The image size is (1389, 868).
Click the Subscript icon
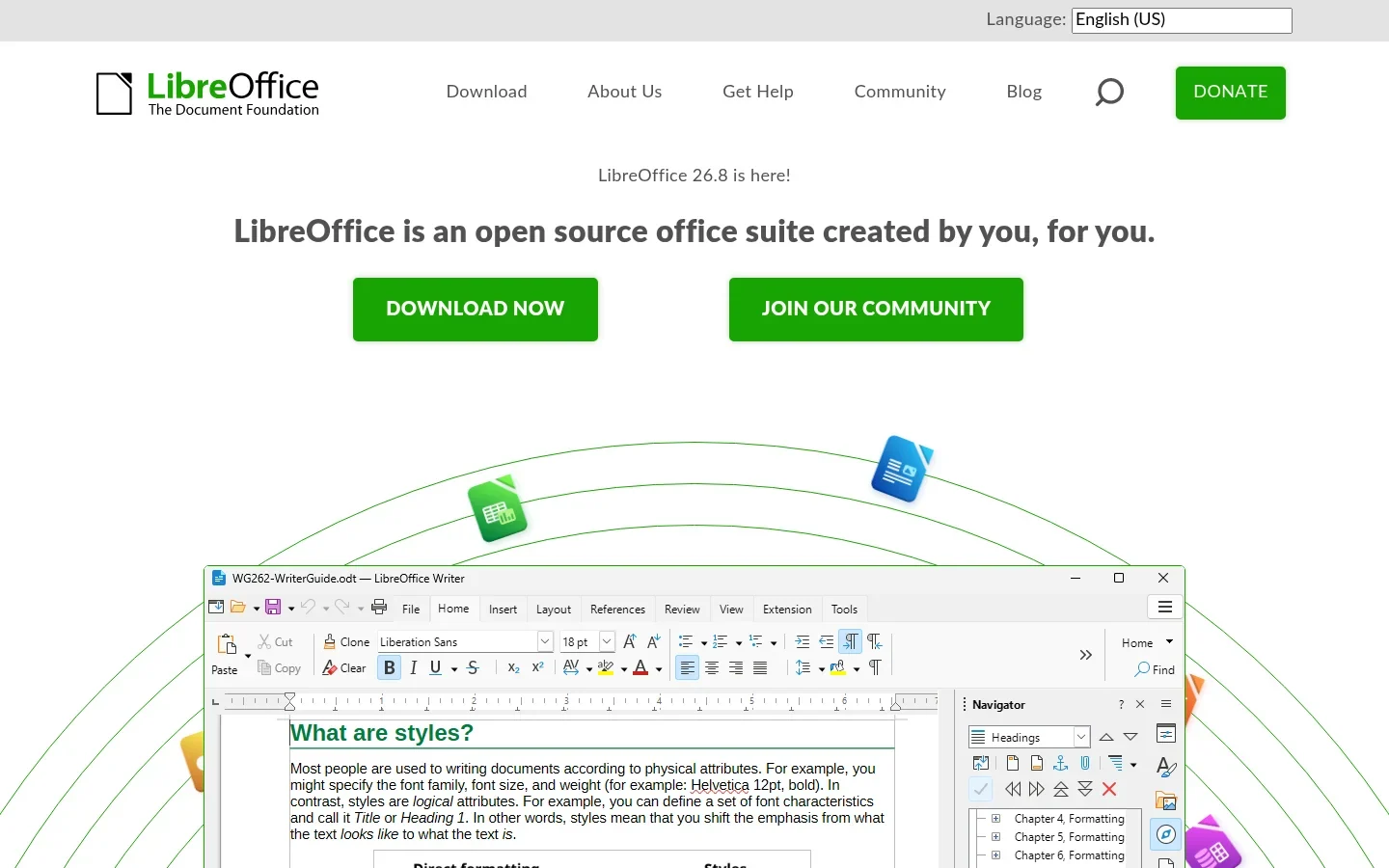click(x=513, y=667)
